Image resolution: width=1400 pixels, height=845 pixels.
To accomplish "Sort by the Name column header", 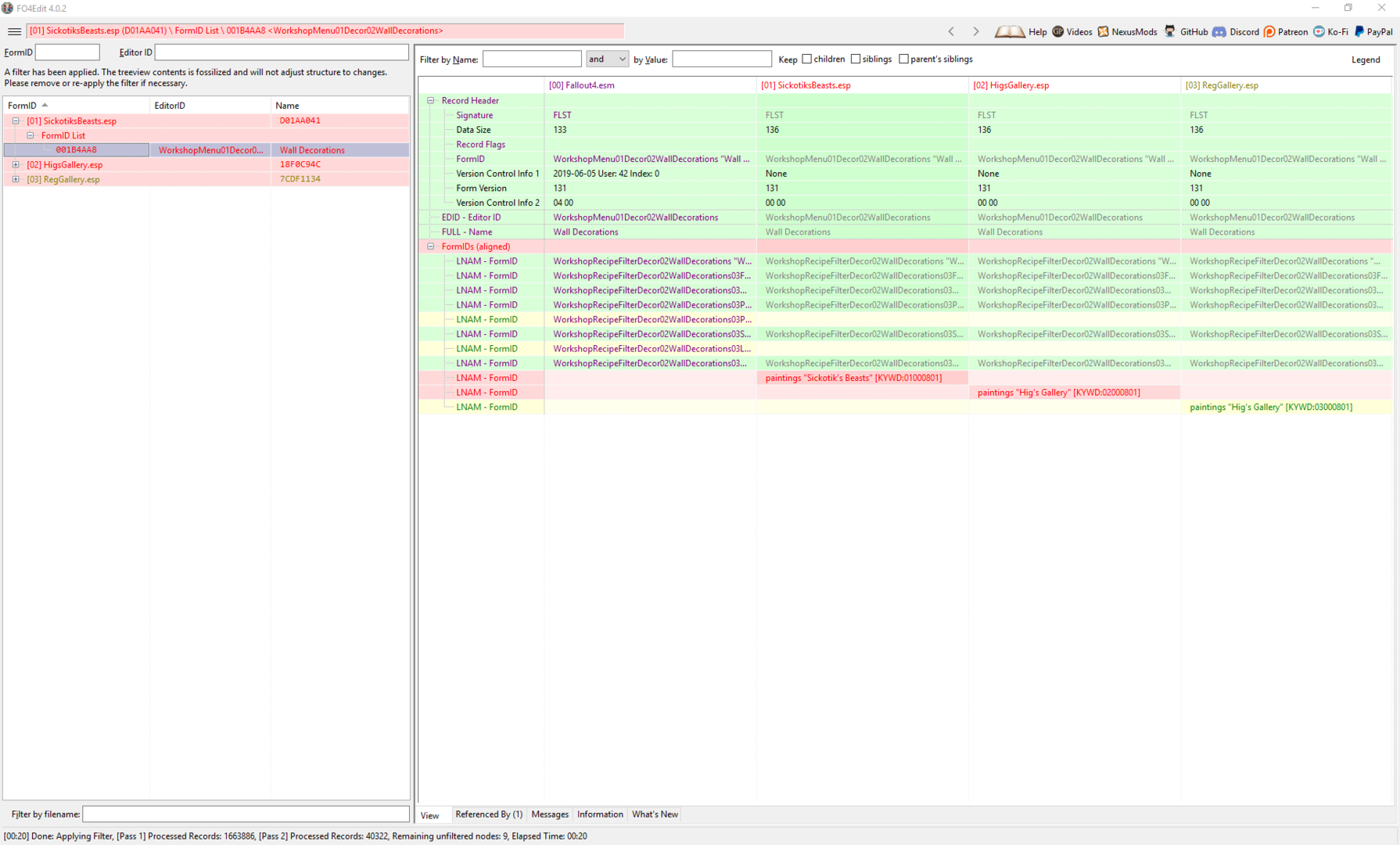I will 339,105.
